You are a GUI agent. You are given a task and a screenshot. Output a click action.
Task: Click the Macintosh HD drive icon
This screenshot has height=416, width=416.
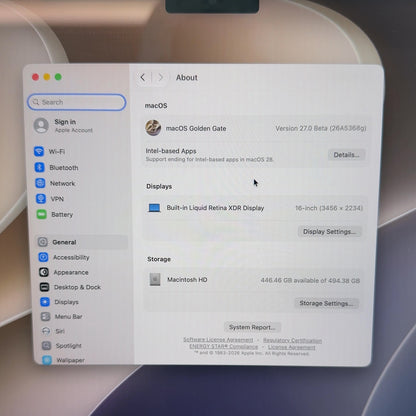(x=155, y=279)
